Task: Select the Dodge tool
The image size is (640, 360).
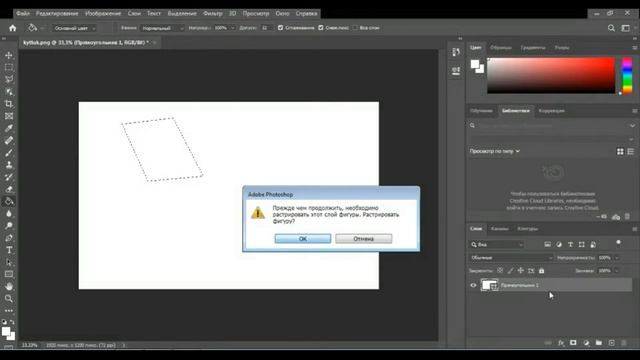Action: point(9,226)
